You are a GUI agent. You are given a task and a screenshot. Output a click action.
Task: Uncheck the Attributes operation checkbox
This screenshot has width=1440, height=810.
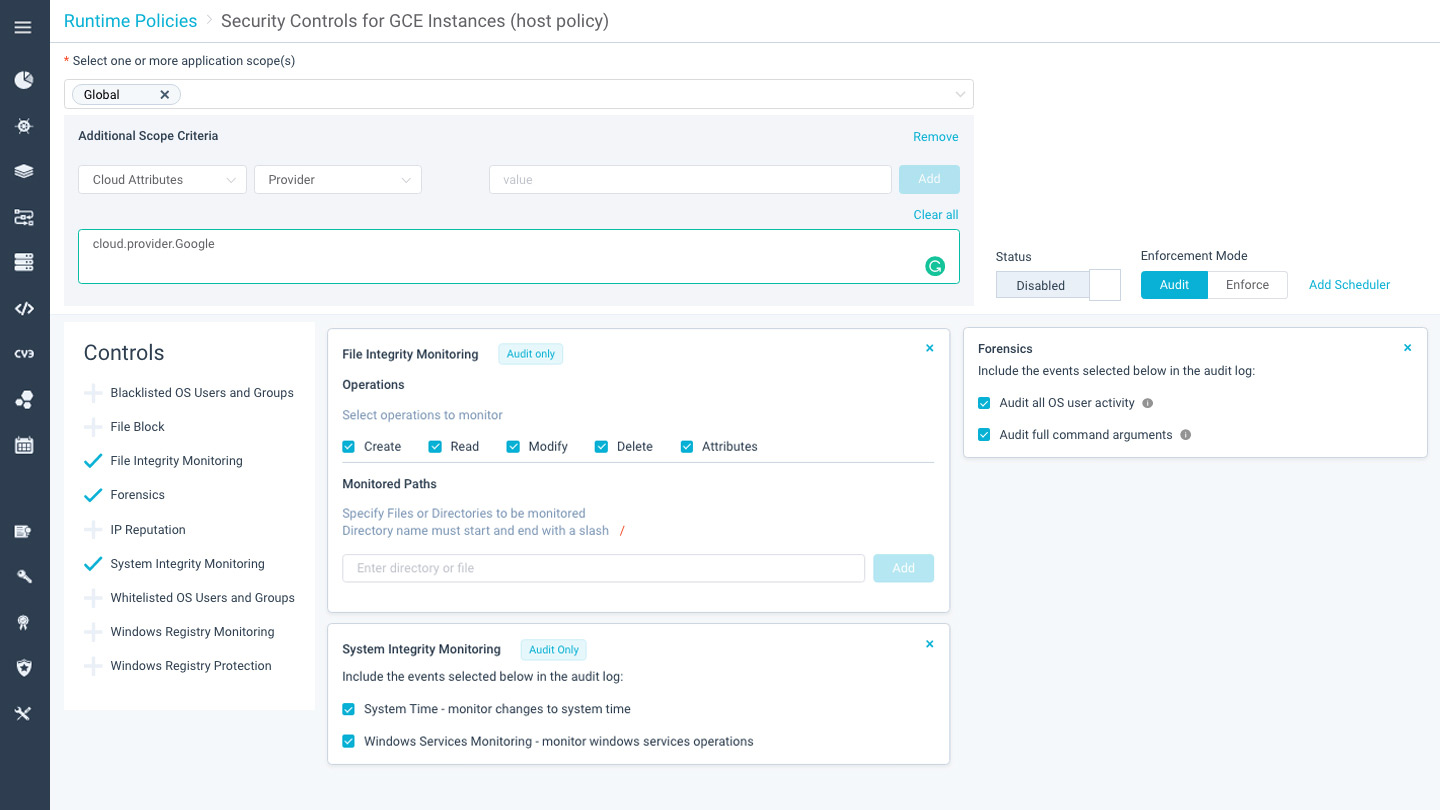tap(687, 447)
